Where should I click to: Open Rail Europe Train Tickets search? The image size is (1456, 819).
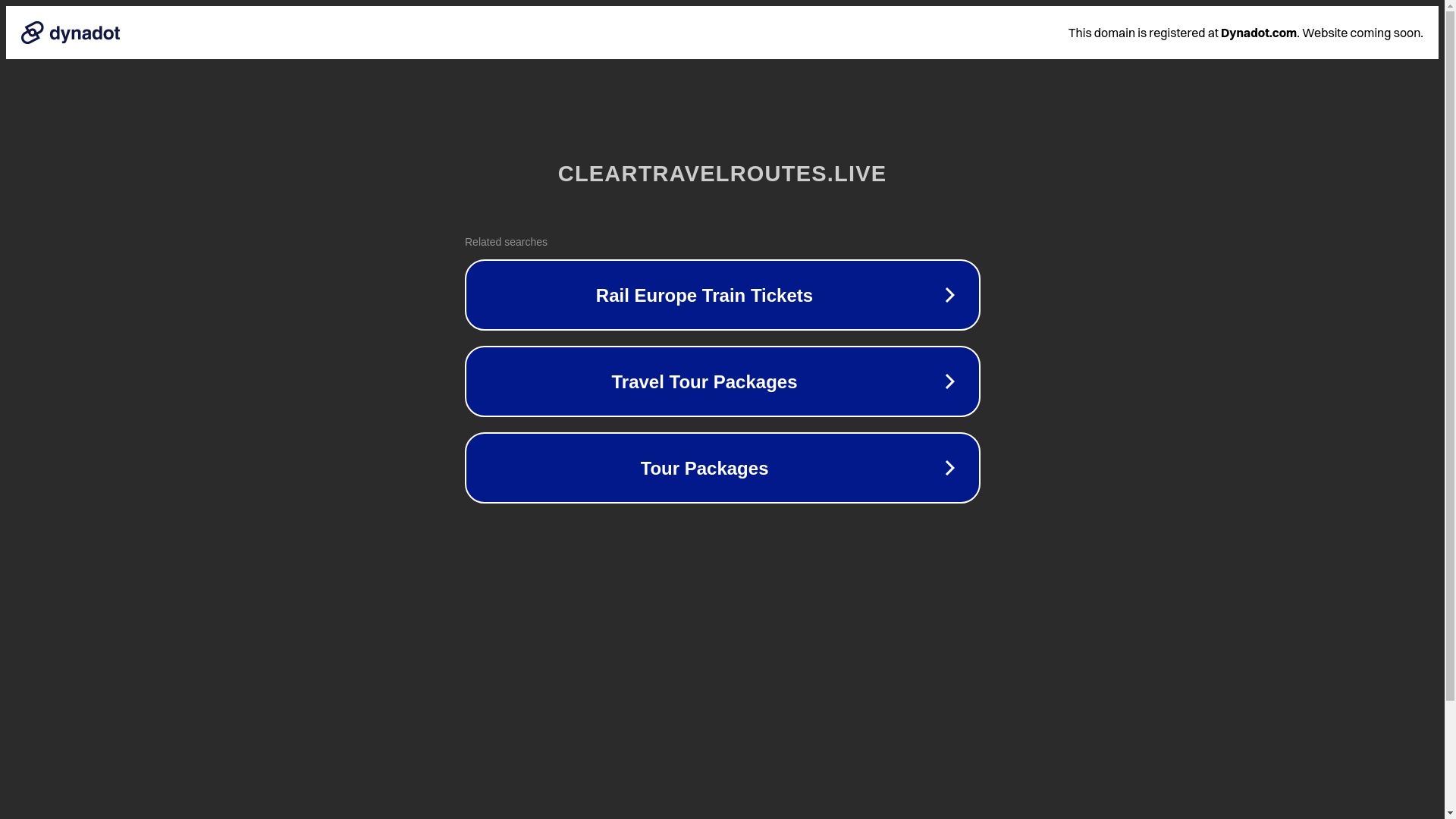click(722, 295)
